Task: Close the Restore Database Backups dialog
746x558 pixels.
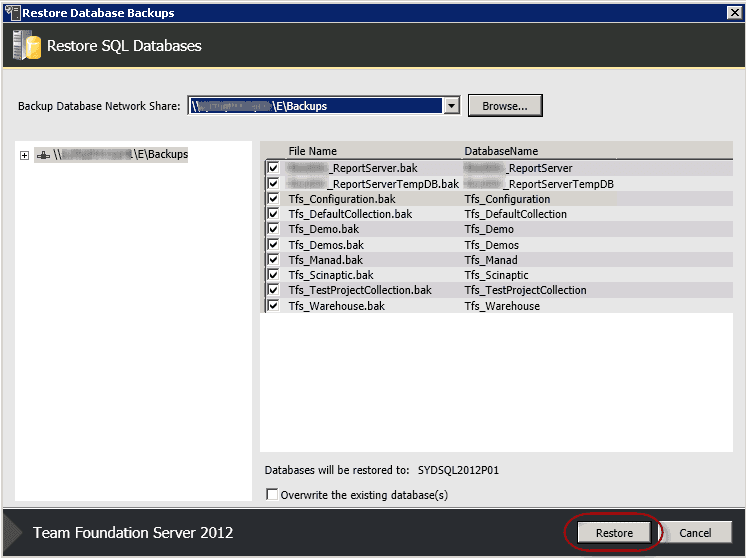Action: (733, 13)
